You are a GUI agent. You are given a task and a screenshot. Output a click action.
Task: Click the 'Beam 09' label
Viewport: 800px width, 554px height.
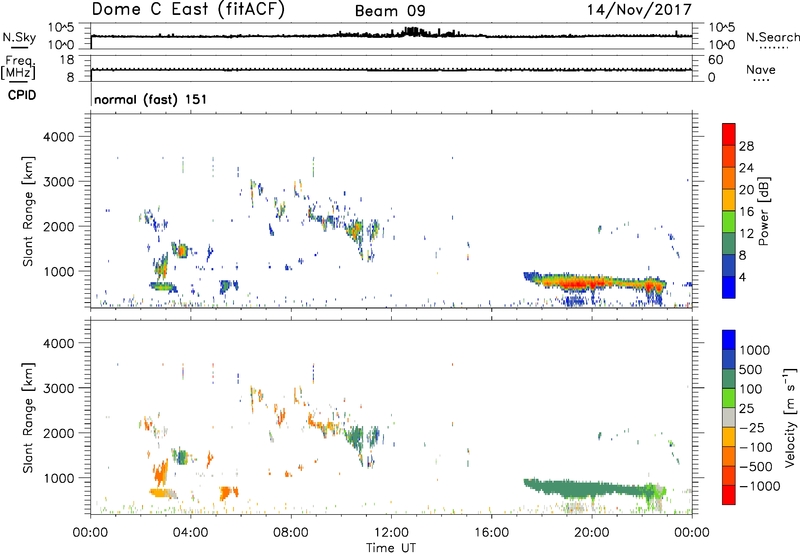coord(390,11)
